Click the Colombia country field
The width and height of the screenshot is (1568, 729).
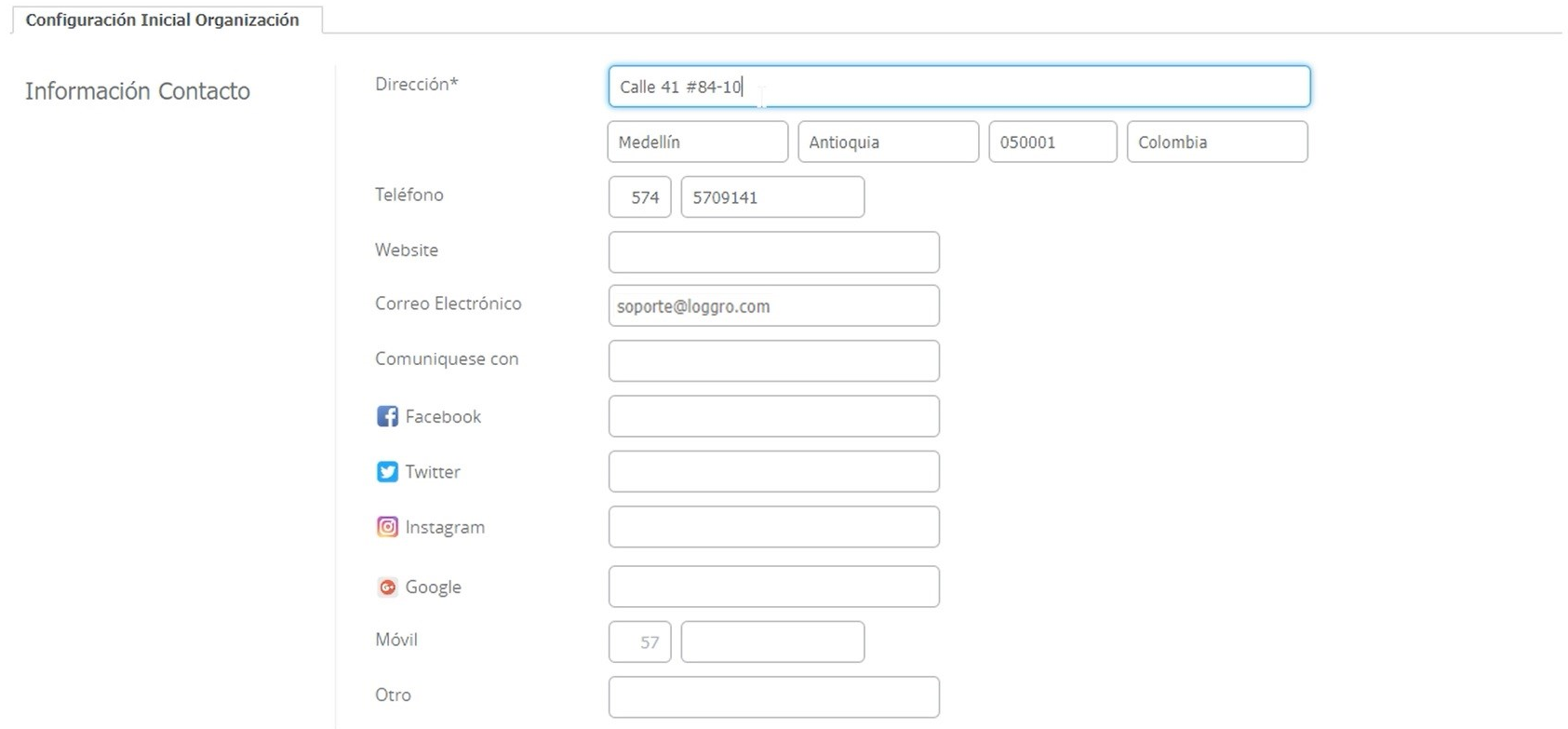(1216, 142)
